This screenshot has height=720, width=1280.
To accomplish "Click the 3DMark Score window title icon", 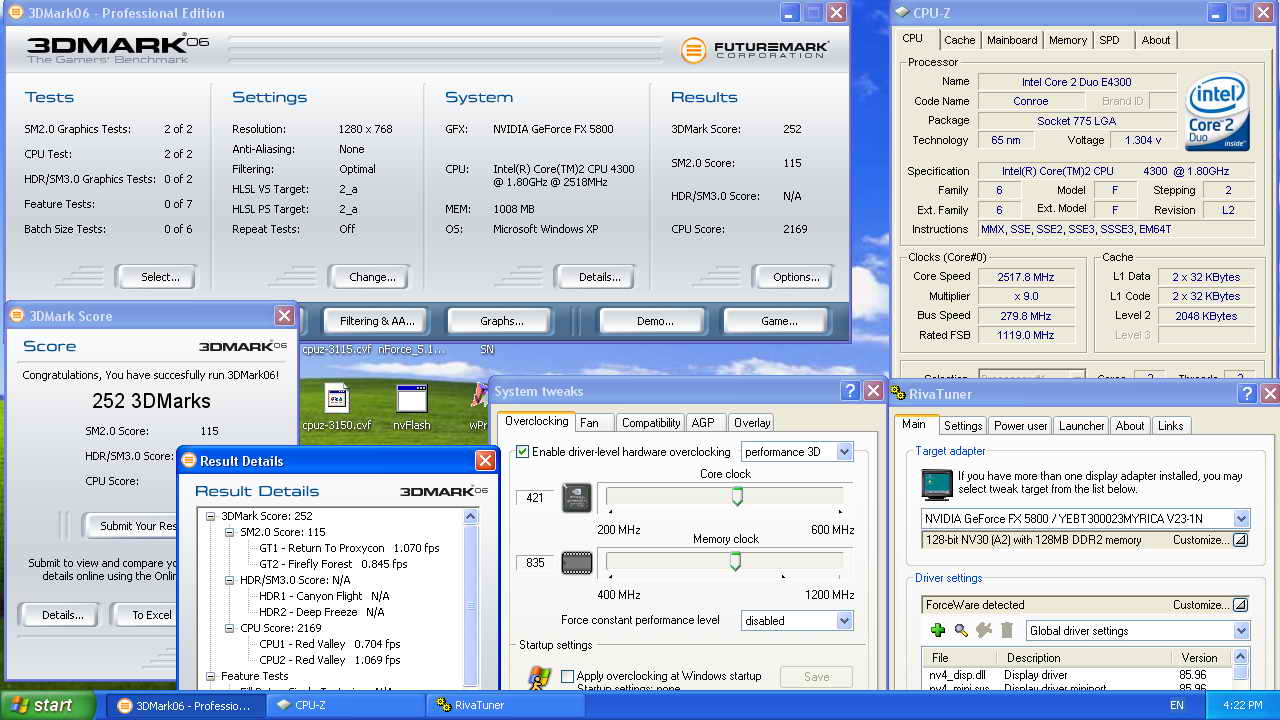I will [x=17, y=316].
